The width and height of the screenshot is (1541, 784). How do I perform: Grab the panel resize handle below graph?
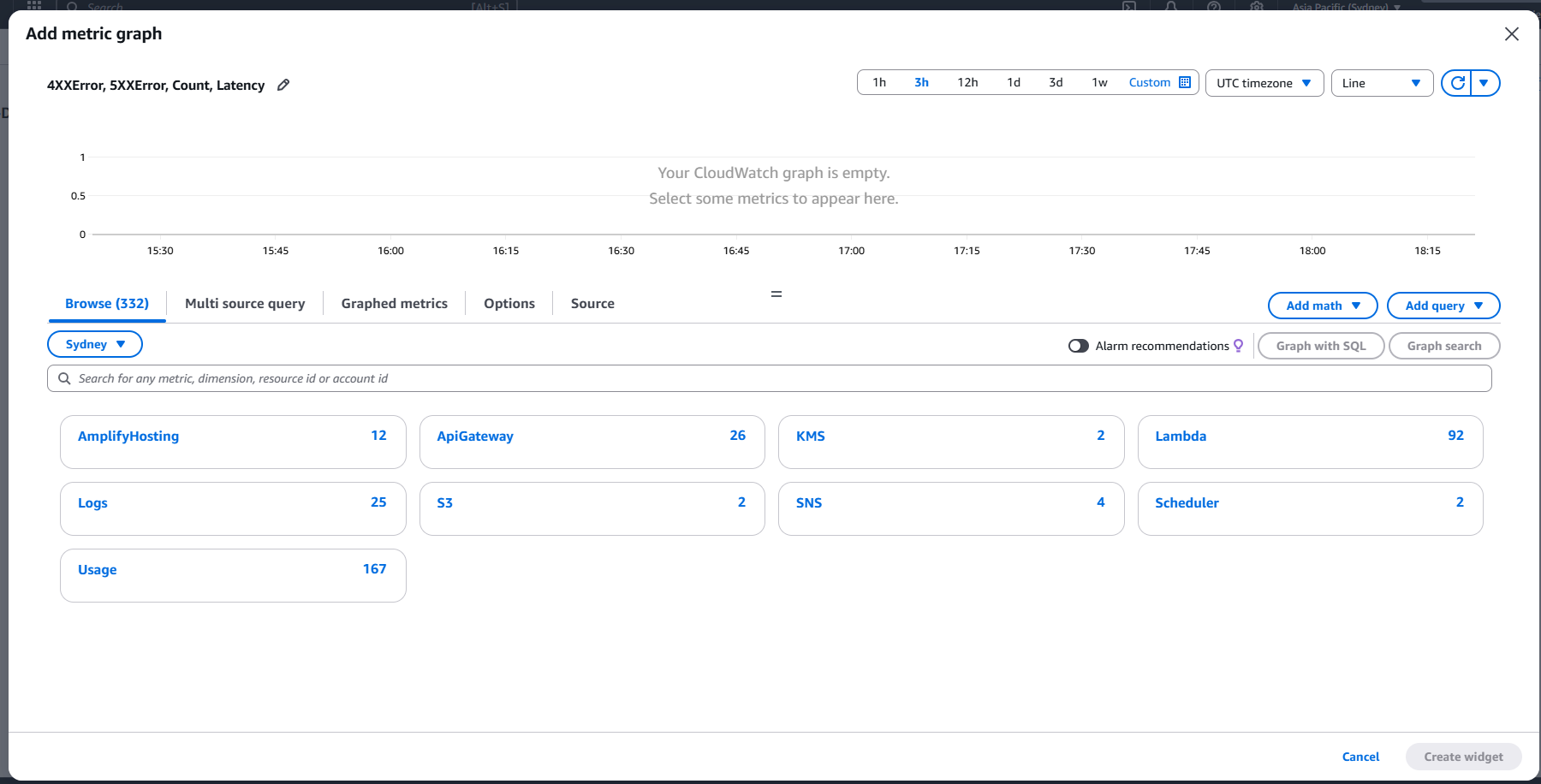click(776, 294)
